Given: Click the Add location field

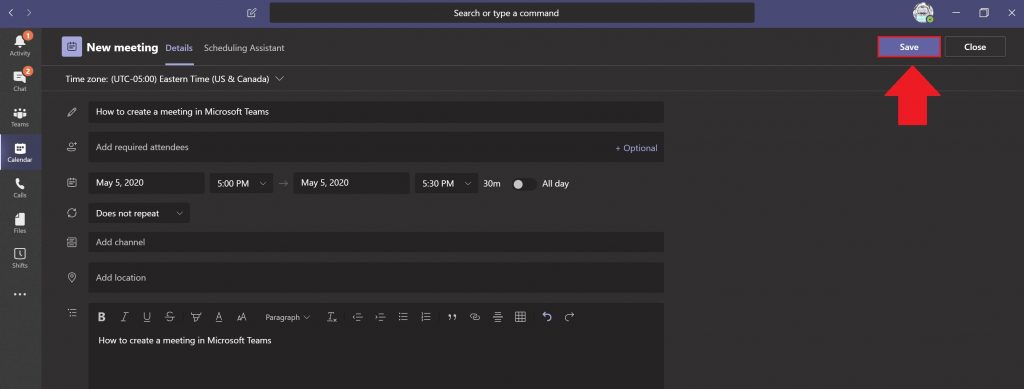Looking at the screenshot, I should [x=376, y=277].
